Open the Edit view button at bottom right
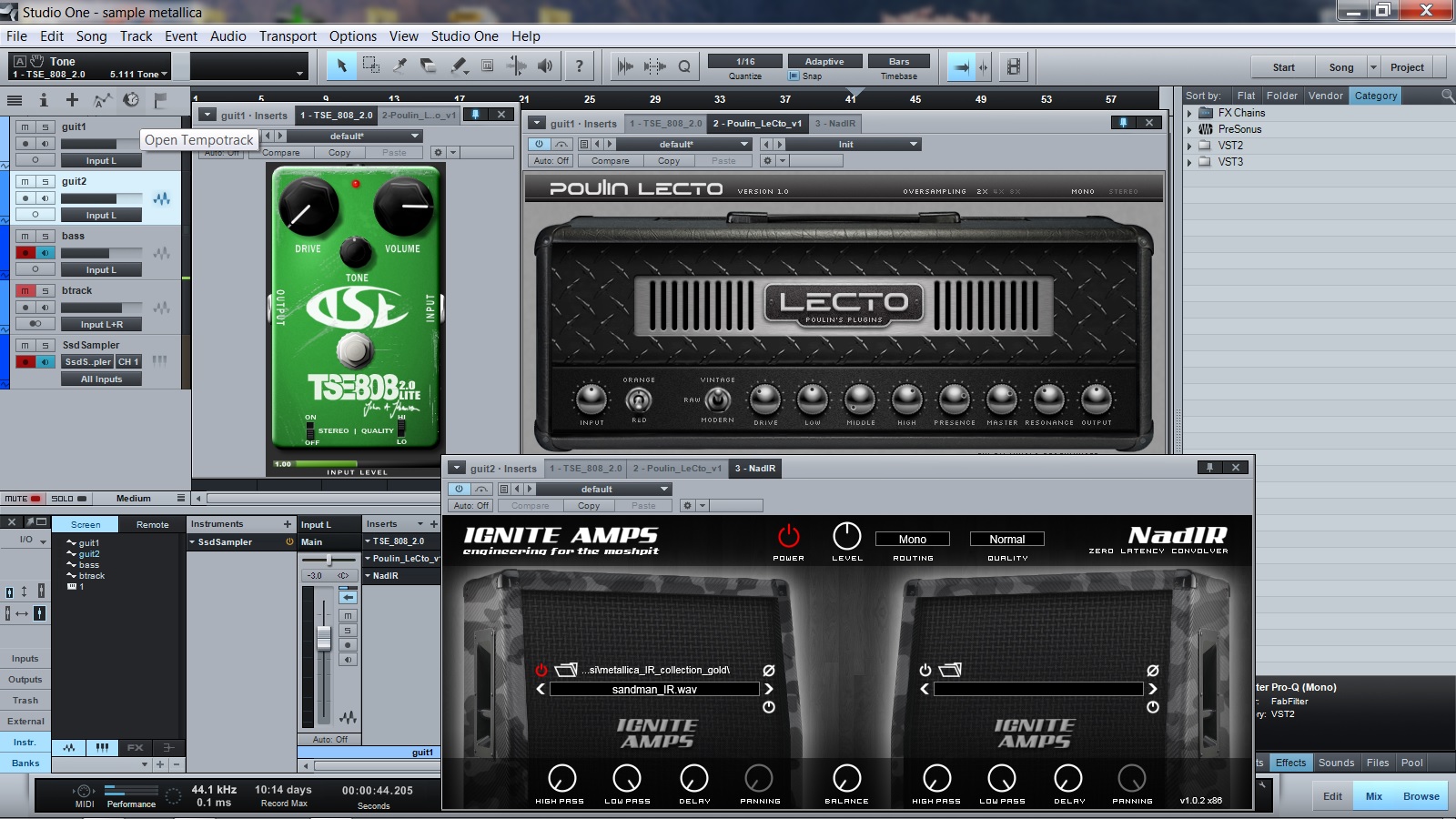 tap(1332, 796)
